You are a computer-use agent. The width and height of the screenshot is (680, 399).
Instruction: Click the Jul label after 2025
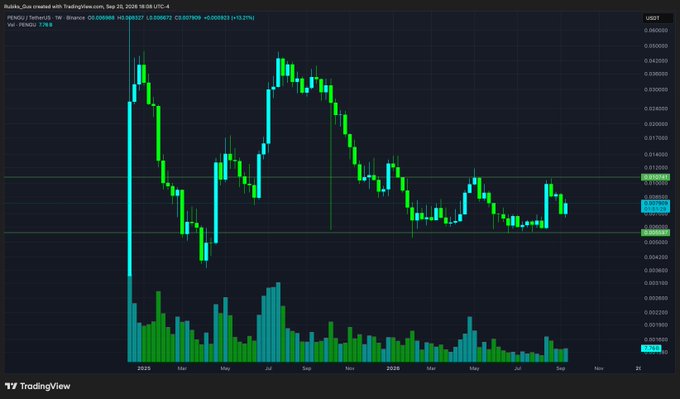click(x=268, y=368)
